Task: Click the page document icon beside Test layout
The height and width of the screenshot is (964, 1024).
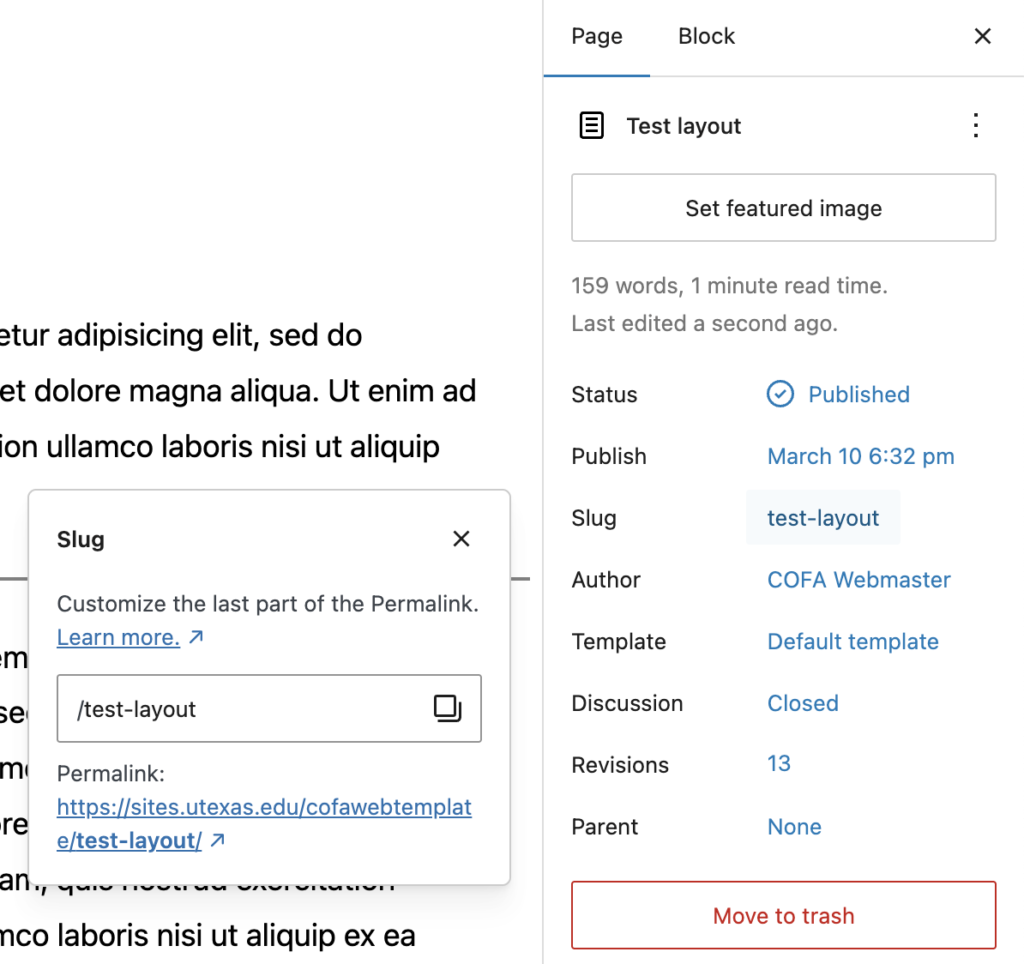Action: click(592, 125)
